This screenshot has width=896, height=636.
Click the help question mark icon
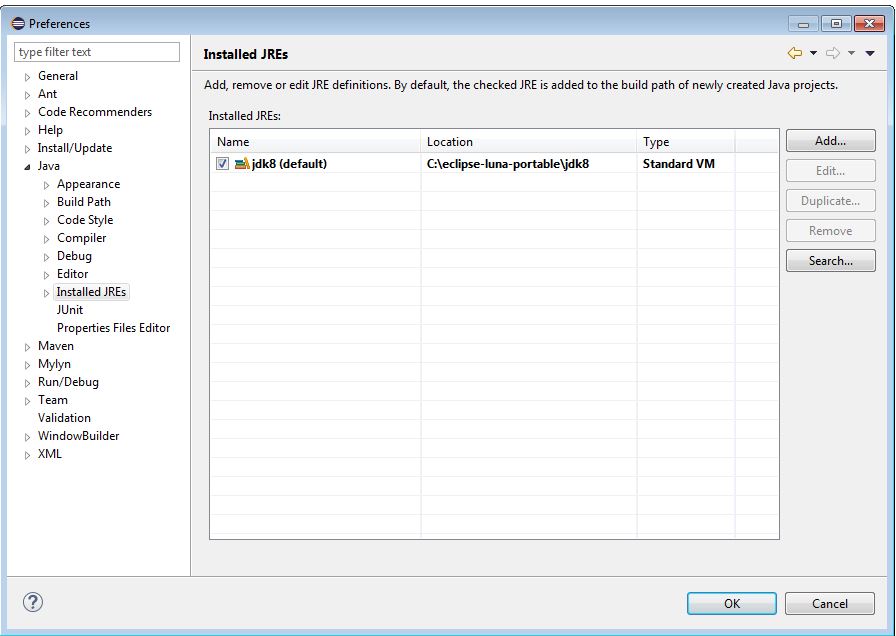(x=33, y=602)
